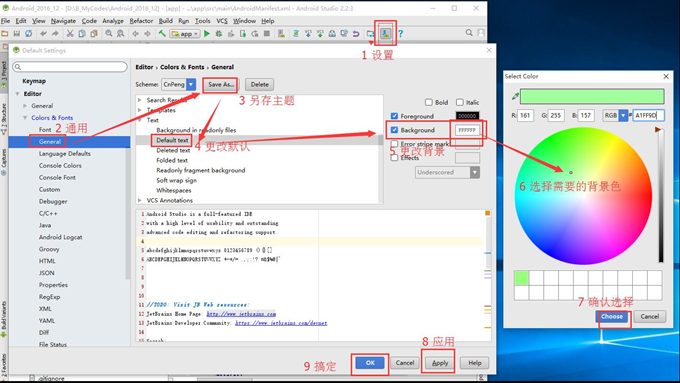Screen dimensions: 680x383
Task: Click the green recent color swatch
Action: pyautogui.click(x=522, y=278)
